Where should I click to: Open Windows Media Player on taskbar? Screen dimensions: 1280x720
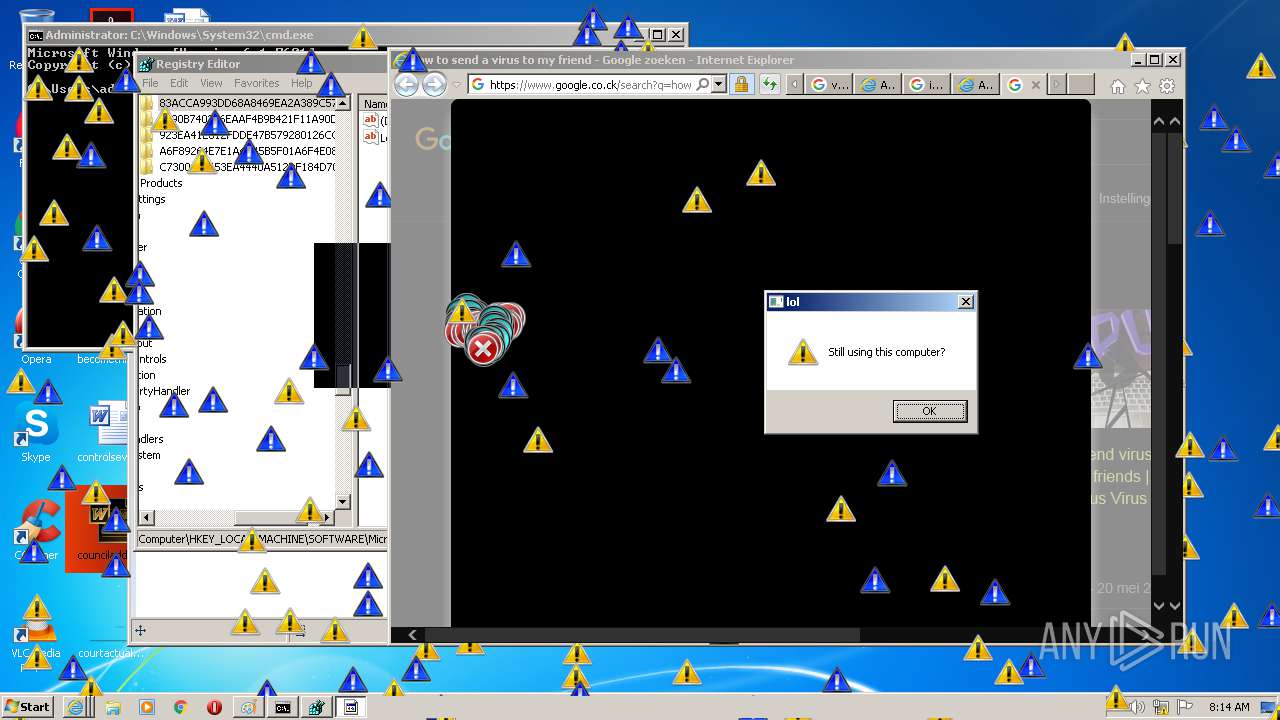(146, 707)
